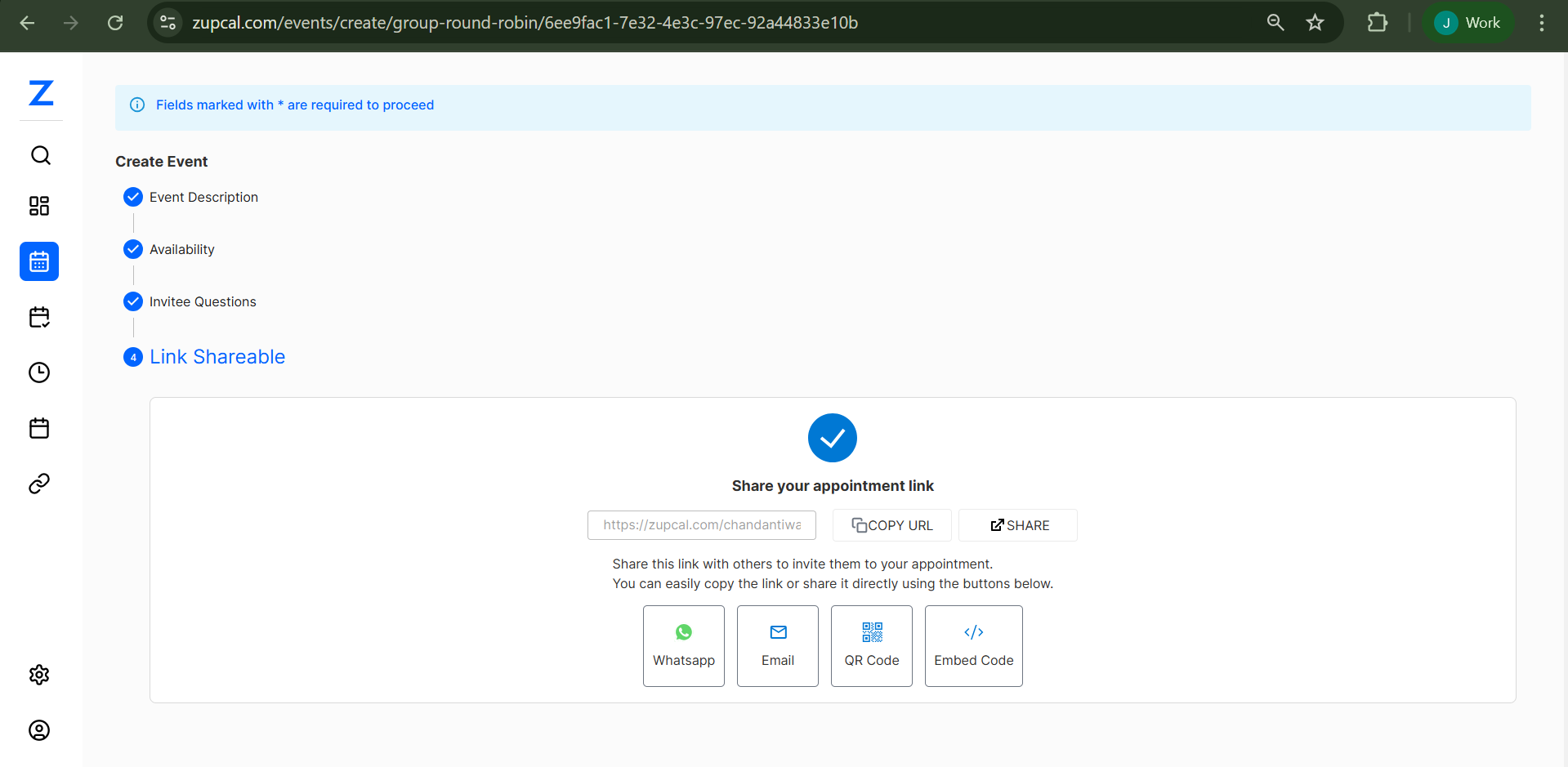The height and width of the screenshot is (767, 1568).
Task: Open the calendar with checkmark sidebar icon
Action: [39, 317]
